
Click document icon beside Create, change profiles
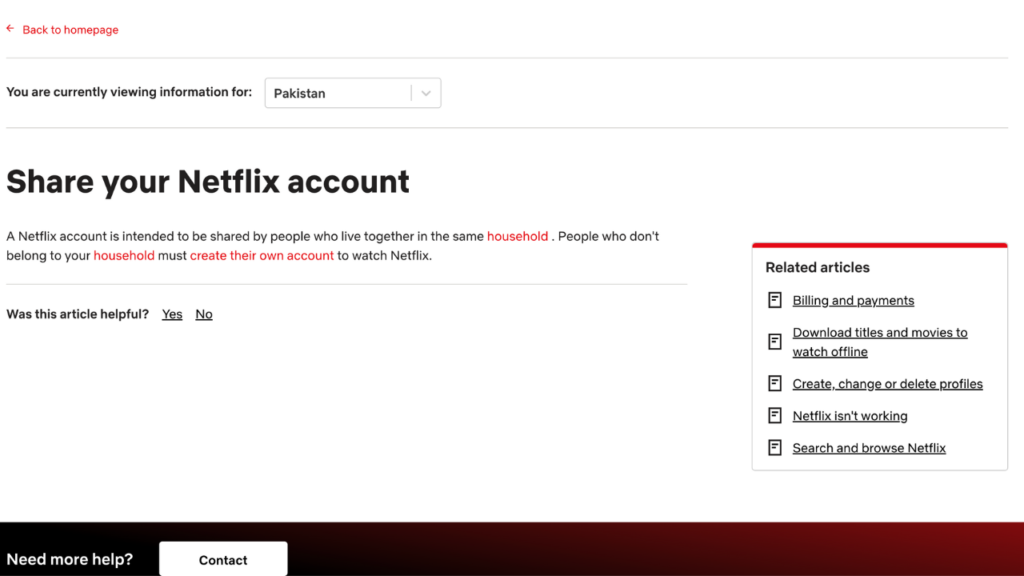(x=775, y=383)
